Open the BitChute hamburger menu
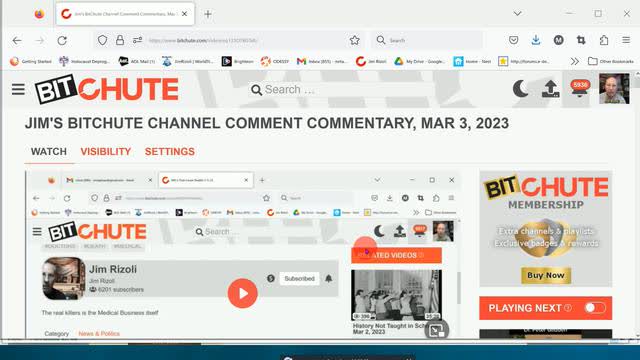This screenshot has width=640, height=360. 18,89
